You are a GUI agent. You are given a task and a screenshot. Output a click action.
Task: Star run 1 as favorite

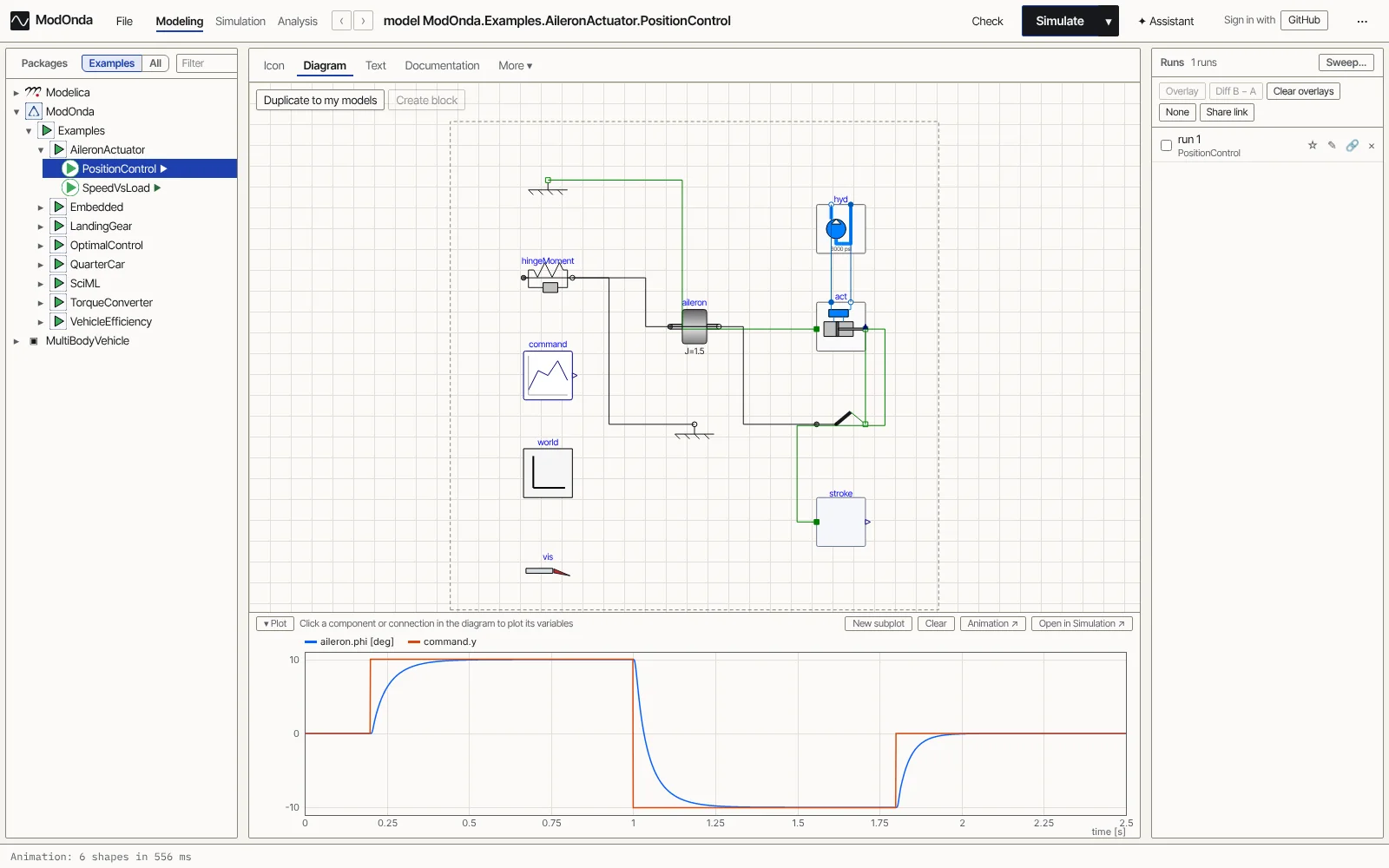tap(1313, 145)
